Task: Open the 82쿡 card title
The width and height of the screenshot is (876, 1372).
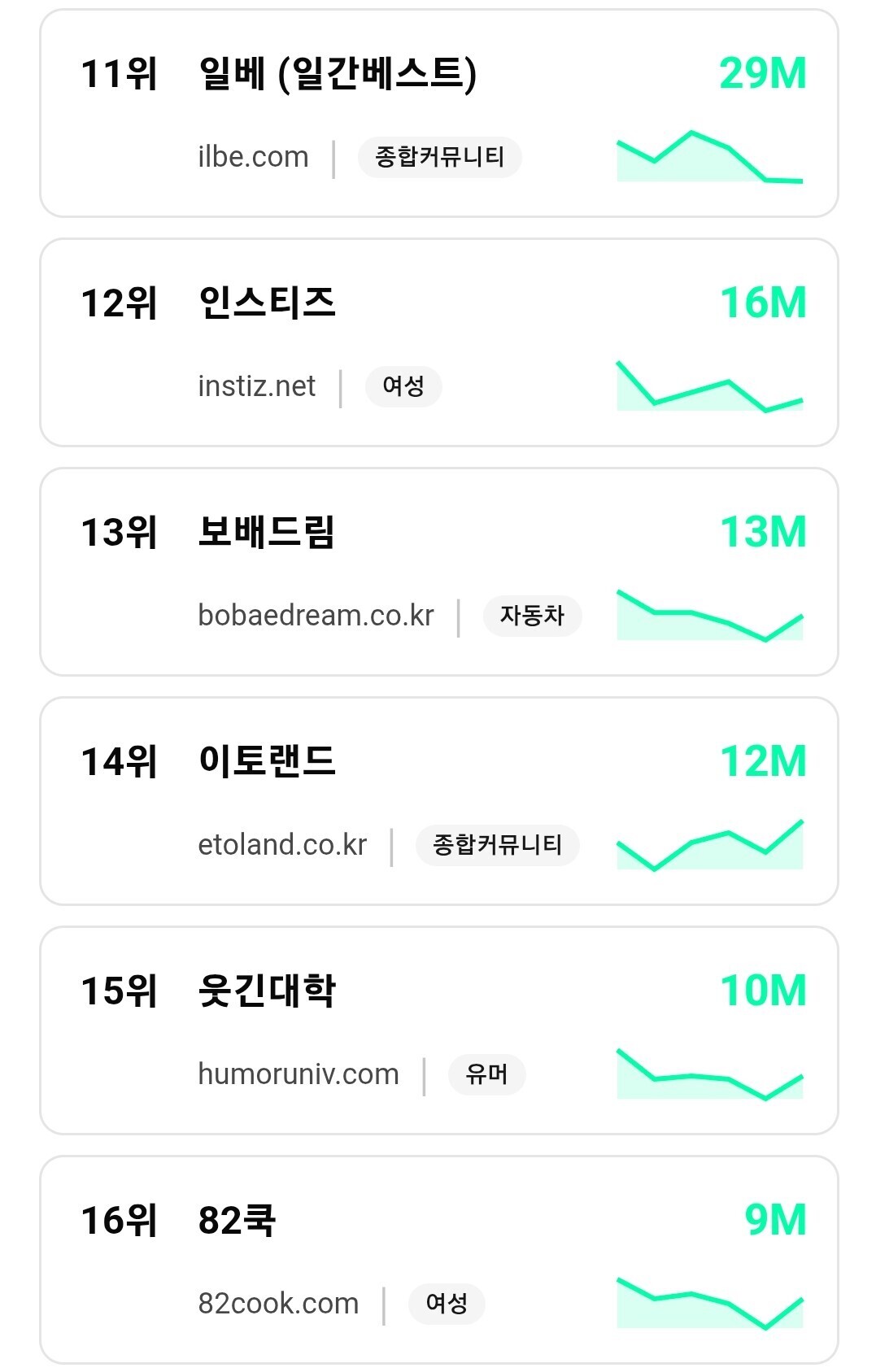Action: pyautogui.click(x=237, y=1221)
